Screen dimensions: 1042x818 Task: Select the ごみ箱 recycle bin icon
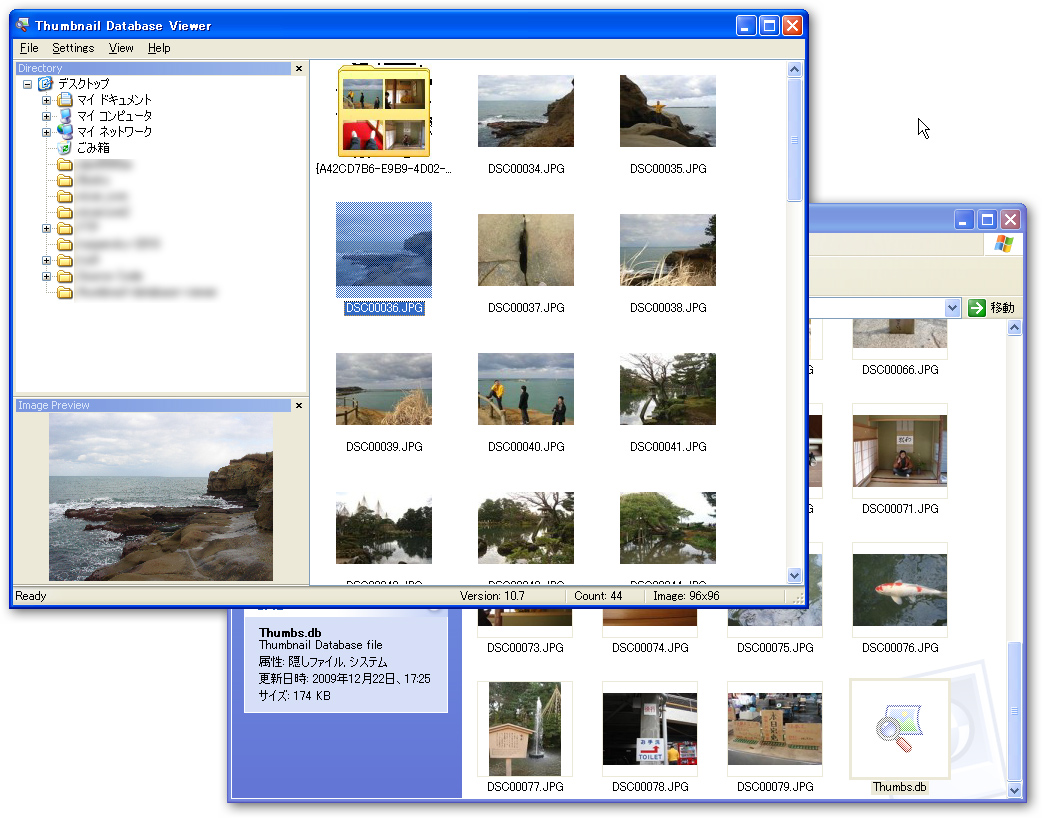pos(64,148)
